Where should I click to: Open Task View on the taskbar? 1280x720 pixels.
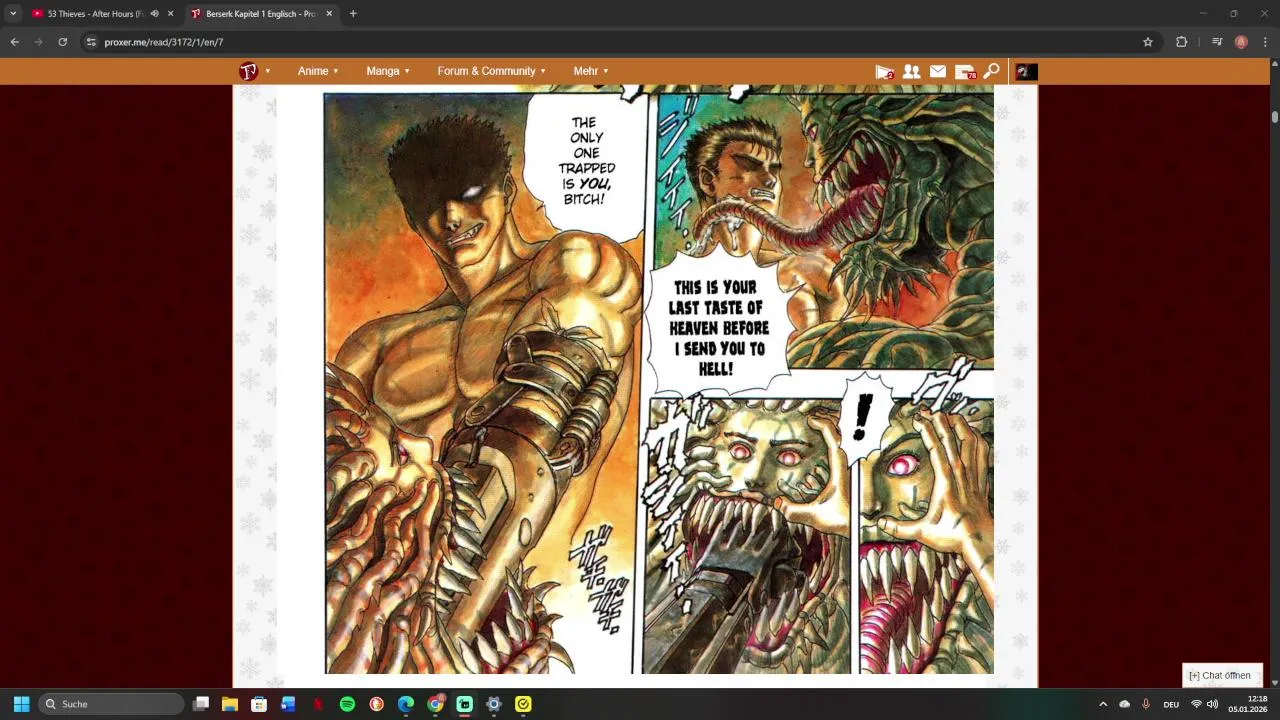[x=201, y=704]
